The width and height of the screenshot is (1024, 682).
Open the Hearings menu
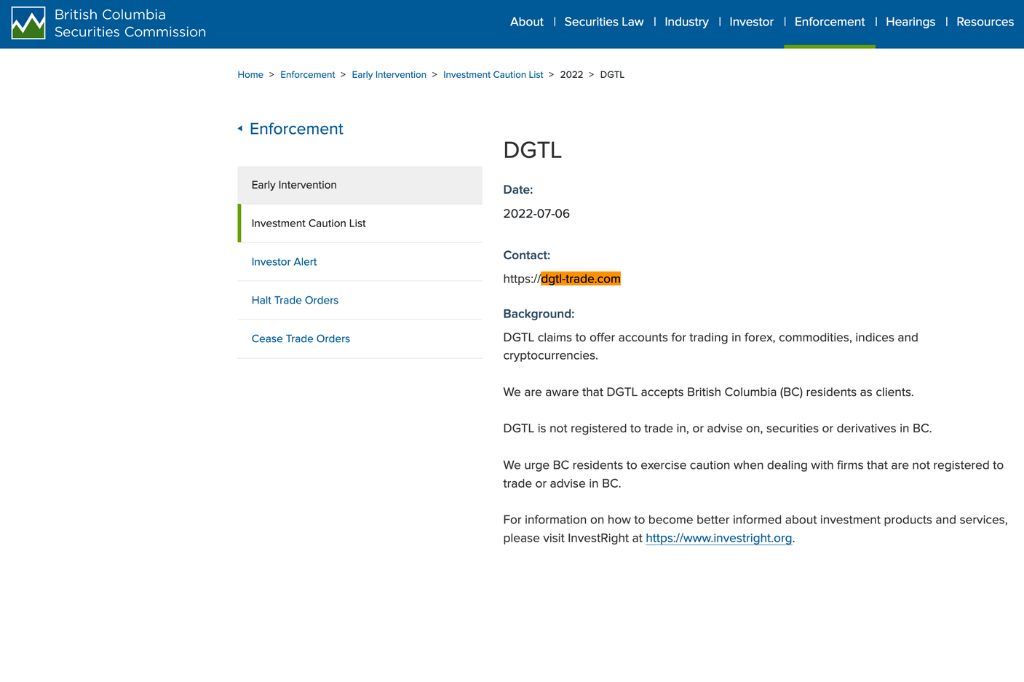(910, 22)
